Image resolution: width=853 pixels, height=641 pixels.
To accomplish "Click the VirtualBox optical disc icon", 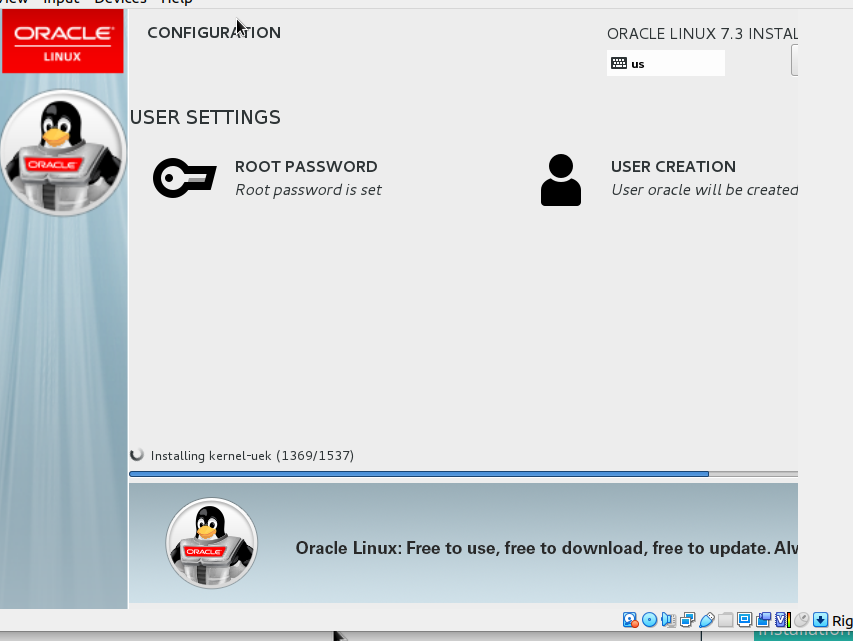I will coord(650,620).
